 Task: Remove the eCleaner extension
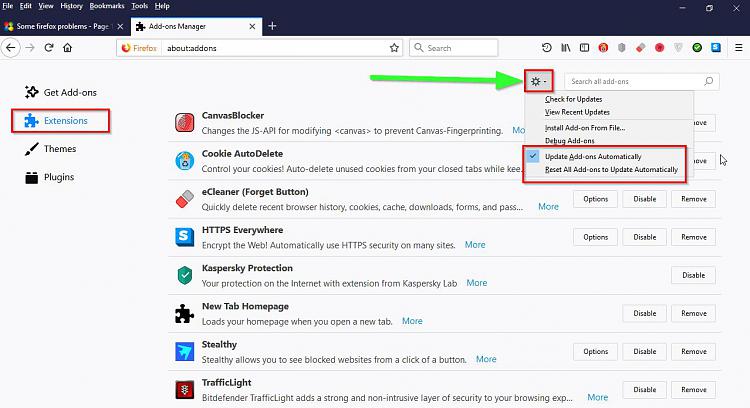(x=694, y=199)
